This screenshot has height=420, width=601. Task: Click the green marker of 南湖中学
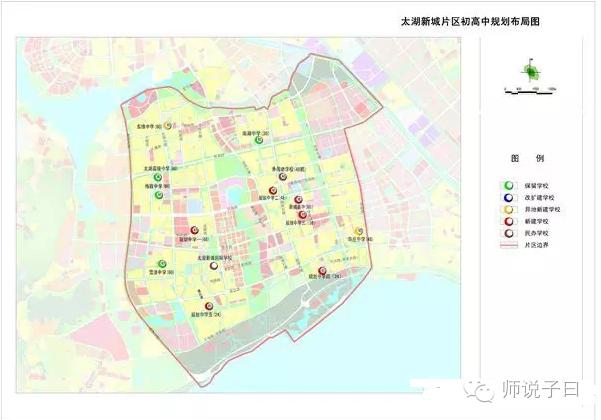click(259, 141)
